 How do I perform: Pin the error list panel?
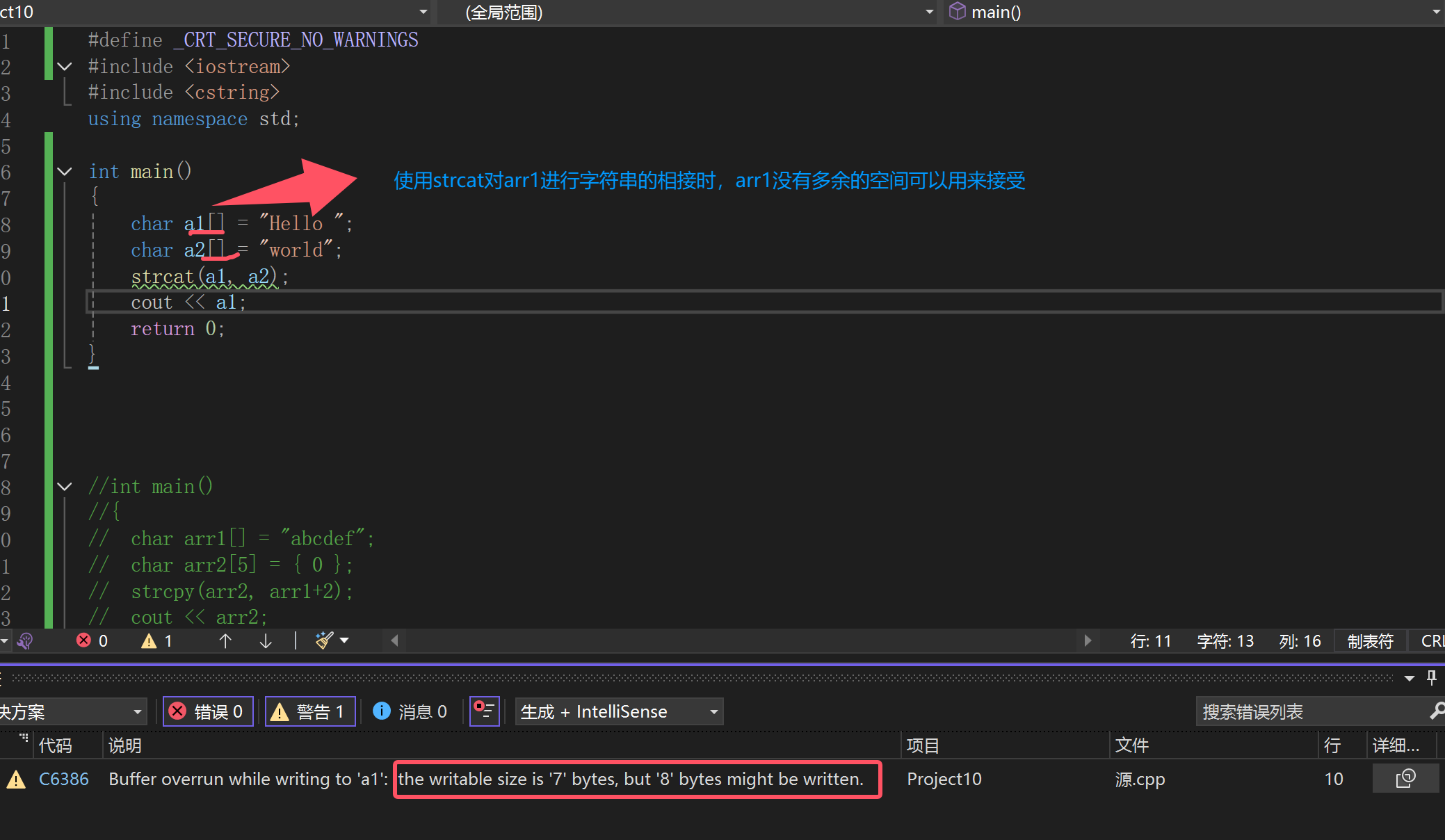click(1431, 677)
